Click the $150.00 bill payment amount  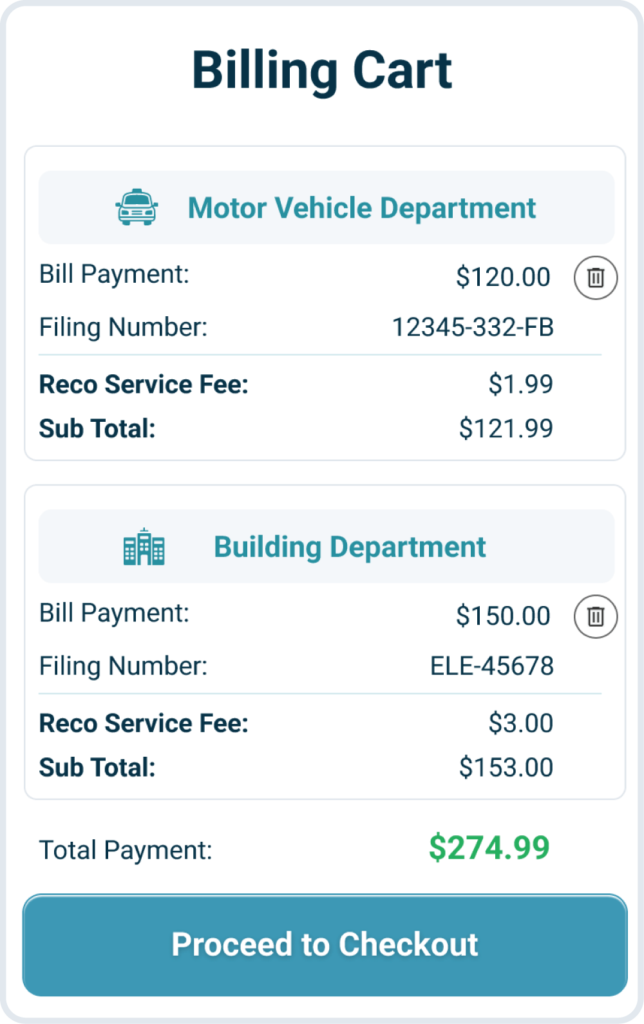(503, 616)
